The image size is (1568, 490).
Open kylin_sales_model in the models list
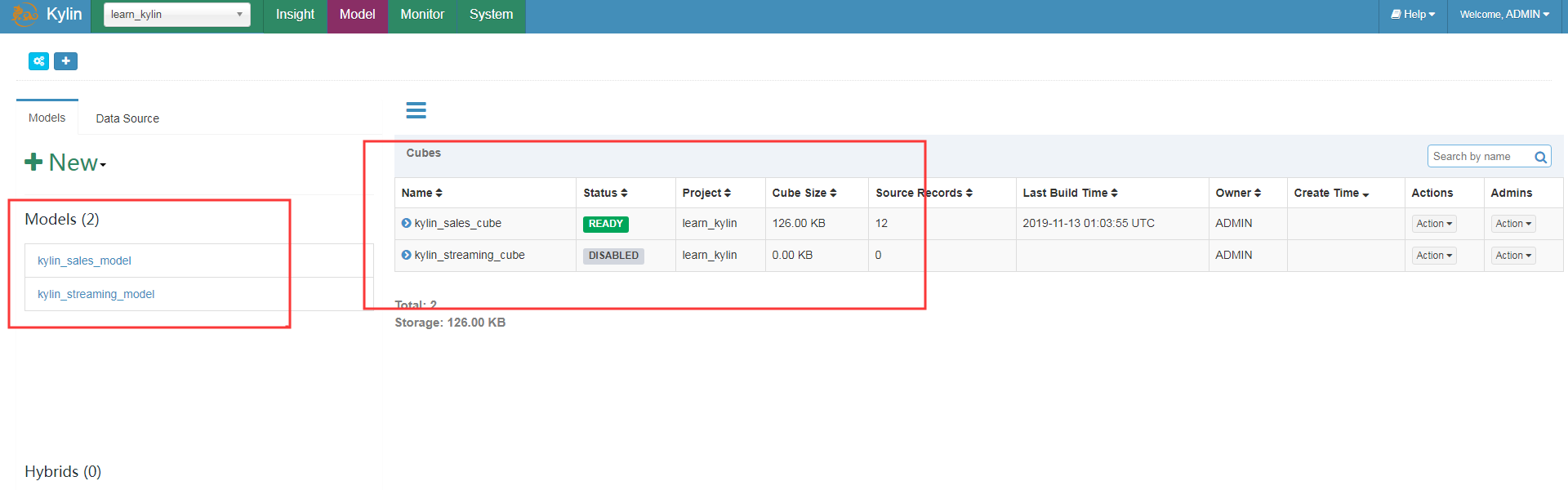click(84, 261)
